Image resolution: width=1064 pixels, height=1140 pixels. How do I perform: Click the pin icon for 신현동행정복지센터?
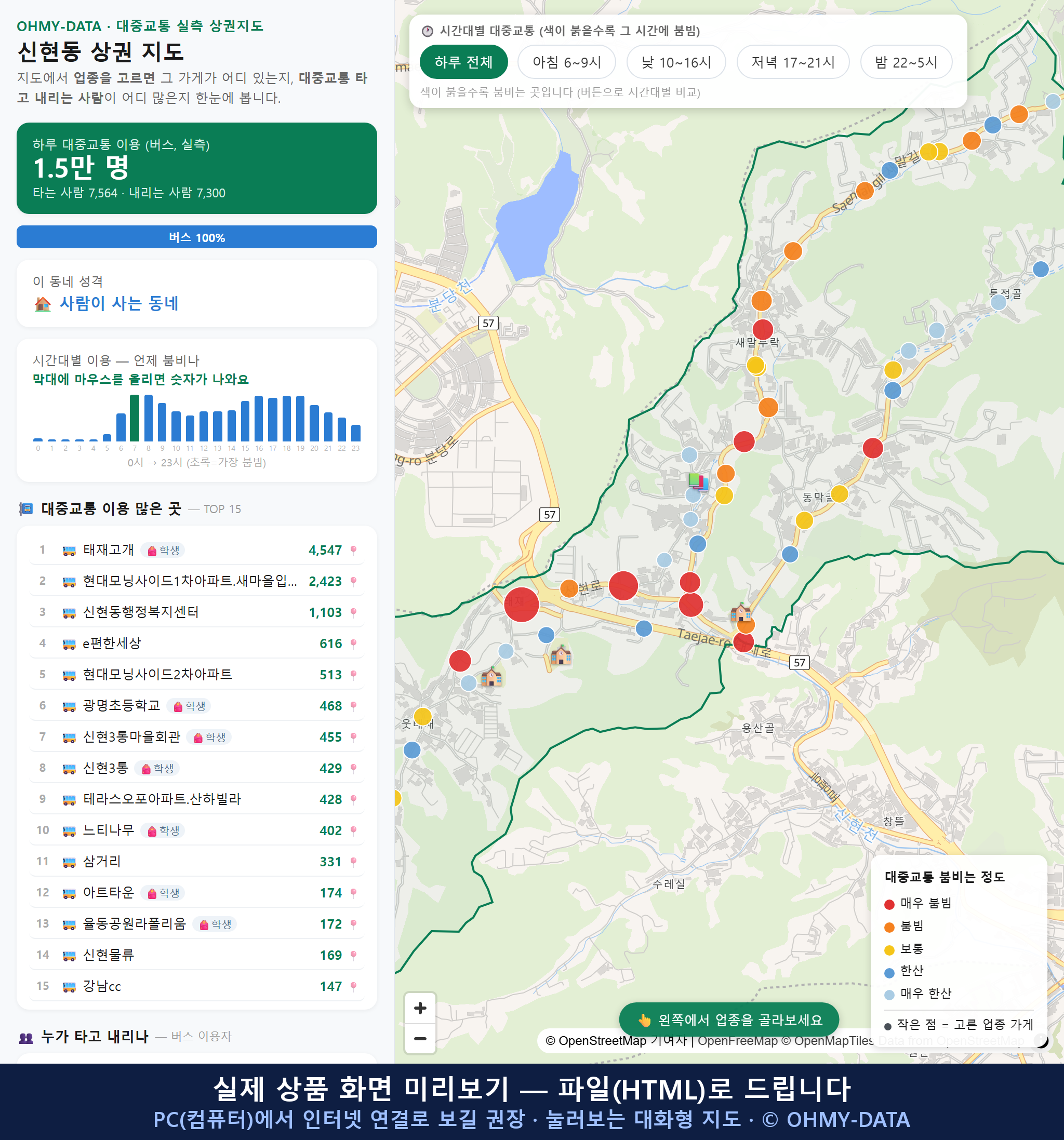[x=353, y=613]
